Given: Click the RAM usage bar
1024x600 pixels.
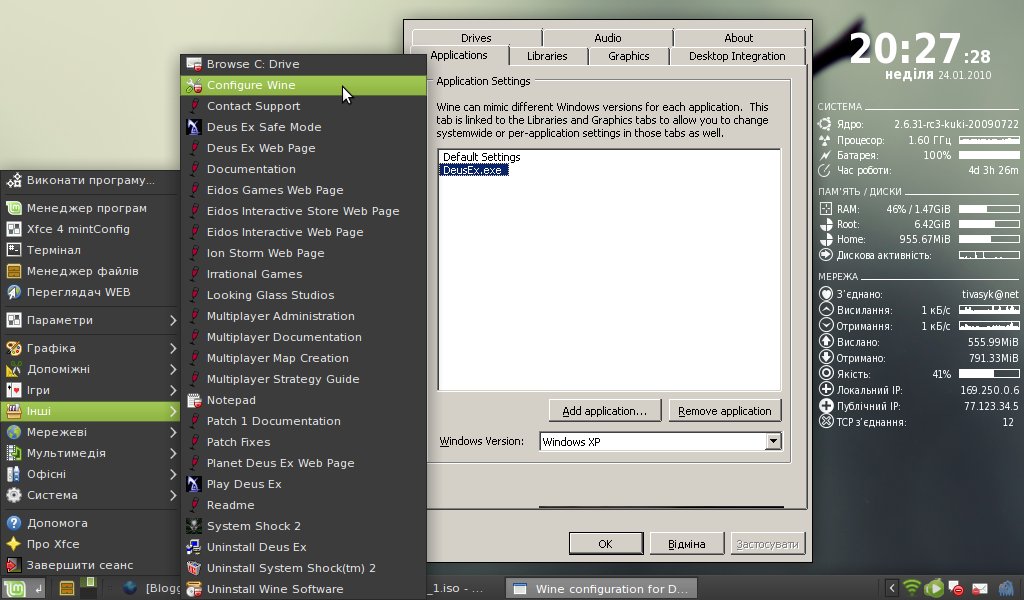Looking at the screenshot, I should 989,209.
